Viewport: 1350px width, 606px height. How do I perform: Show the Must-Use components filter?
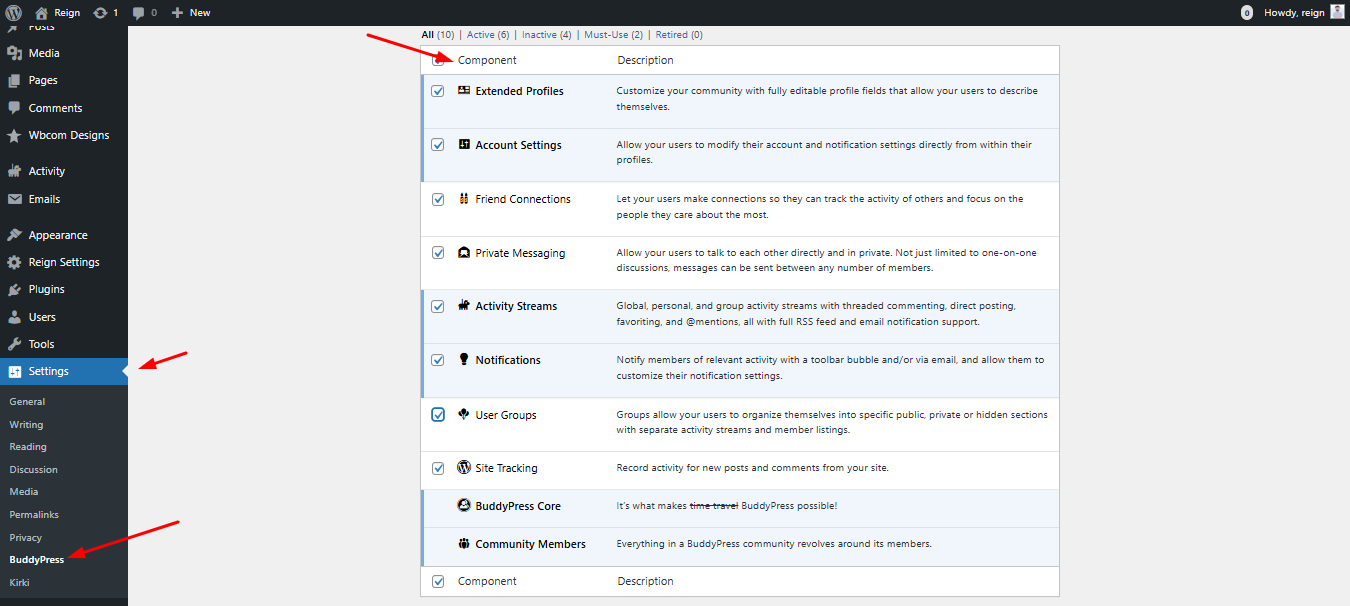coord(606,35)
